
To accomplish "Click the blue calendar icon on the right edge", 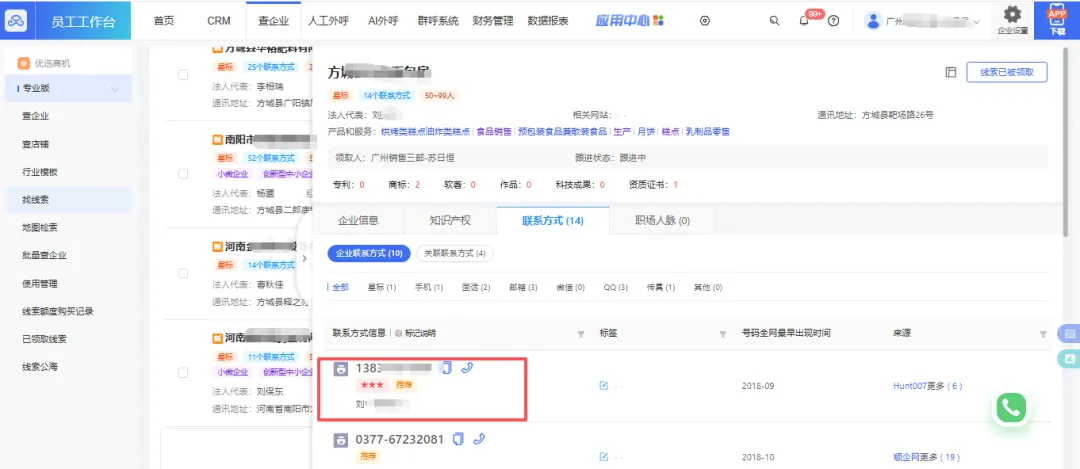I will point(1069,333).
